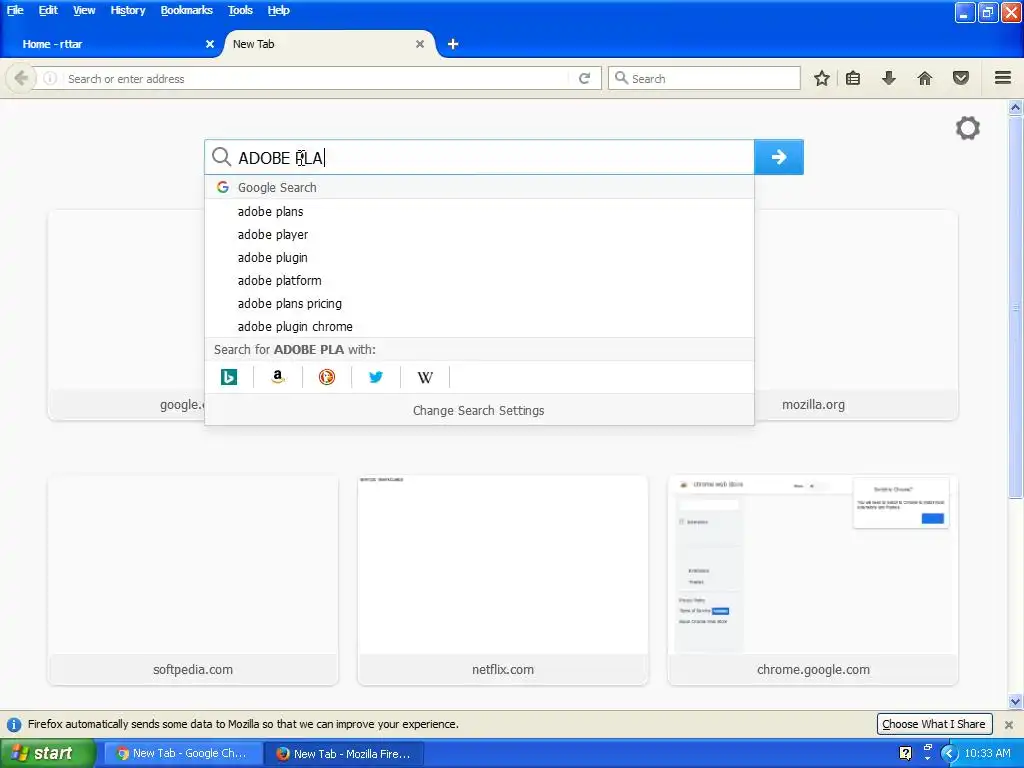Open the mozilla.org tile
Viewport: 1024px width, 768px height.
coord(856,315)
